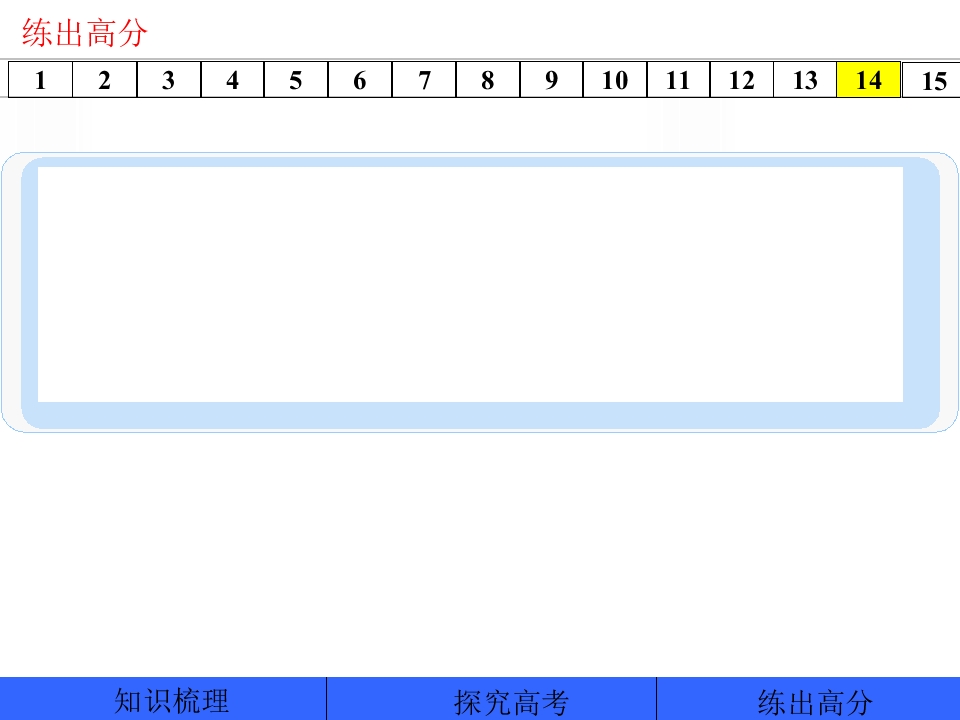Advance to question 15
The width and height of the screenshot is (960, 720).
[x=932, y=81]
